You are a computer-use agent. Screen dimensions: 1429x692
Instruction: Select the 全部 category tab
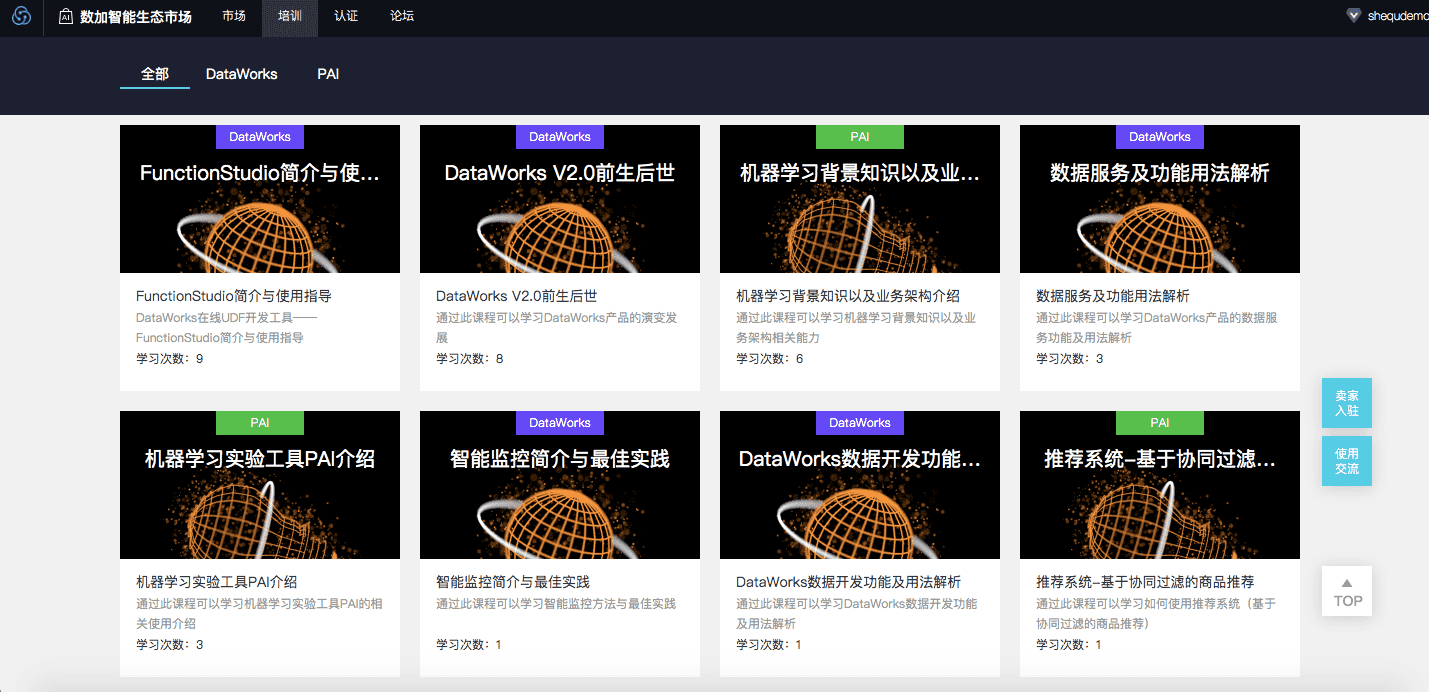(155, 74)
